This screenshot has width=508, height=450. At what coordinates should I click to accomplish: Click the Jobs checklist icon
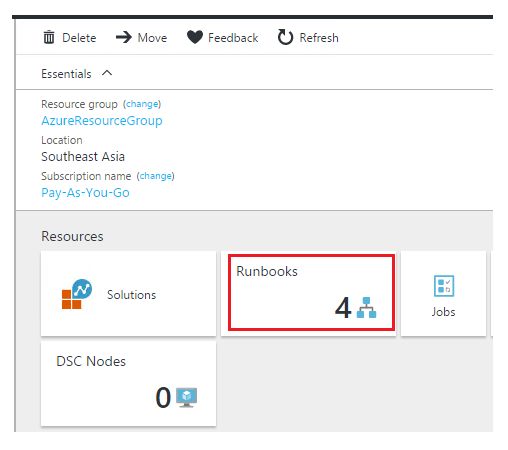click(x=444, y=286)
